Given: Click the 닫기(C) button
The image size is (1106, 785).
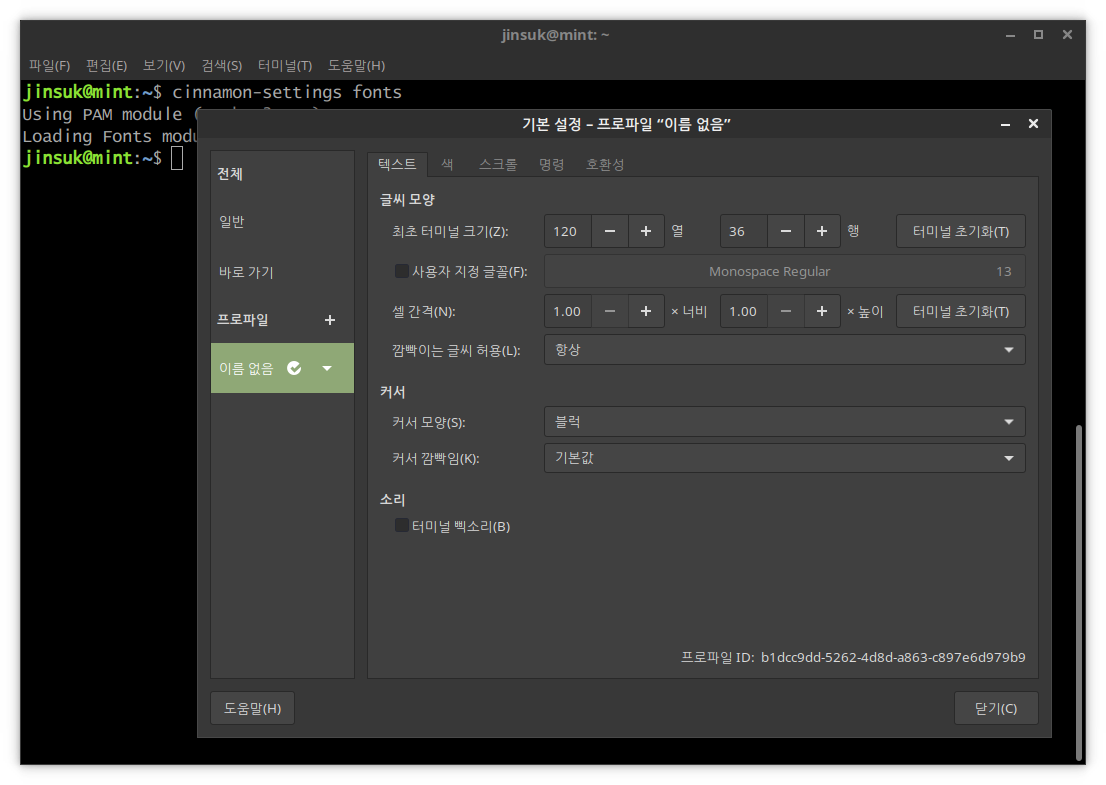Looking at the screenshot, I should tap(996, 708).
